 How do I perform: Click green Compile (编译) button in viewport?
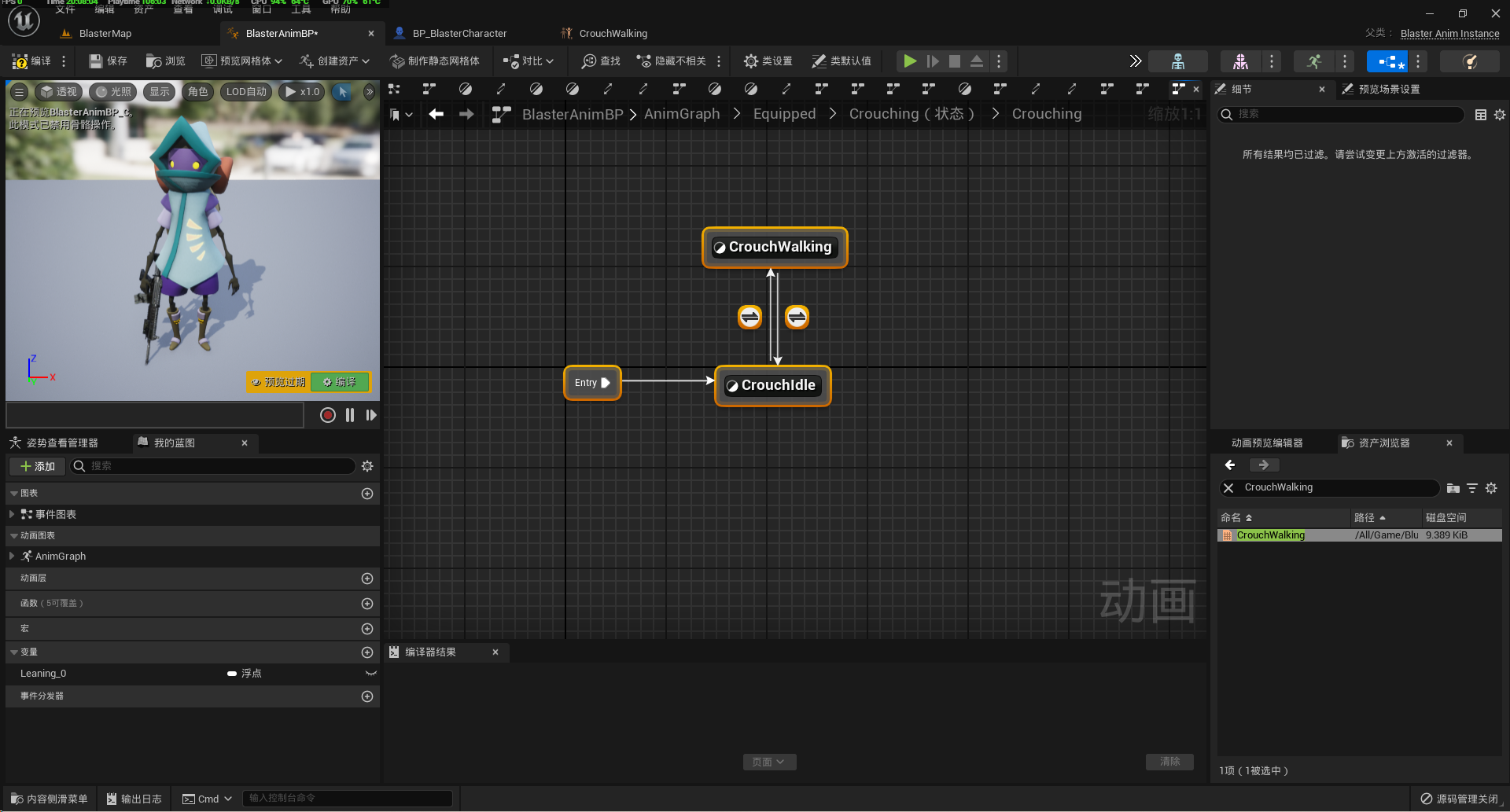[x=340, y=382]
